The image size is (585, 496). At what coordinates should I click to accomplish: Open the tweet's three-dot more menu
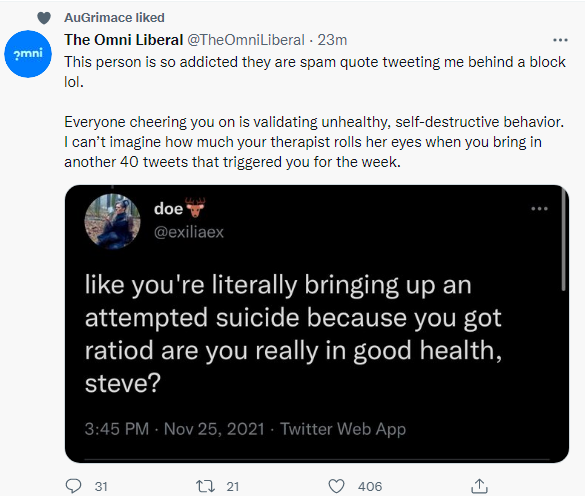[560, 40]
